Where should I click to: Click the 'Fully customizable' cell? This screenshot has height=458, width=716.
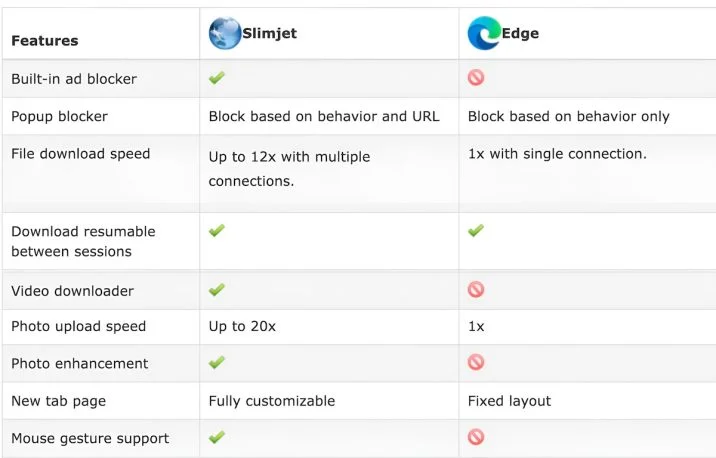[271, 401]
